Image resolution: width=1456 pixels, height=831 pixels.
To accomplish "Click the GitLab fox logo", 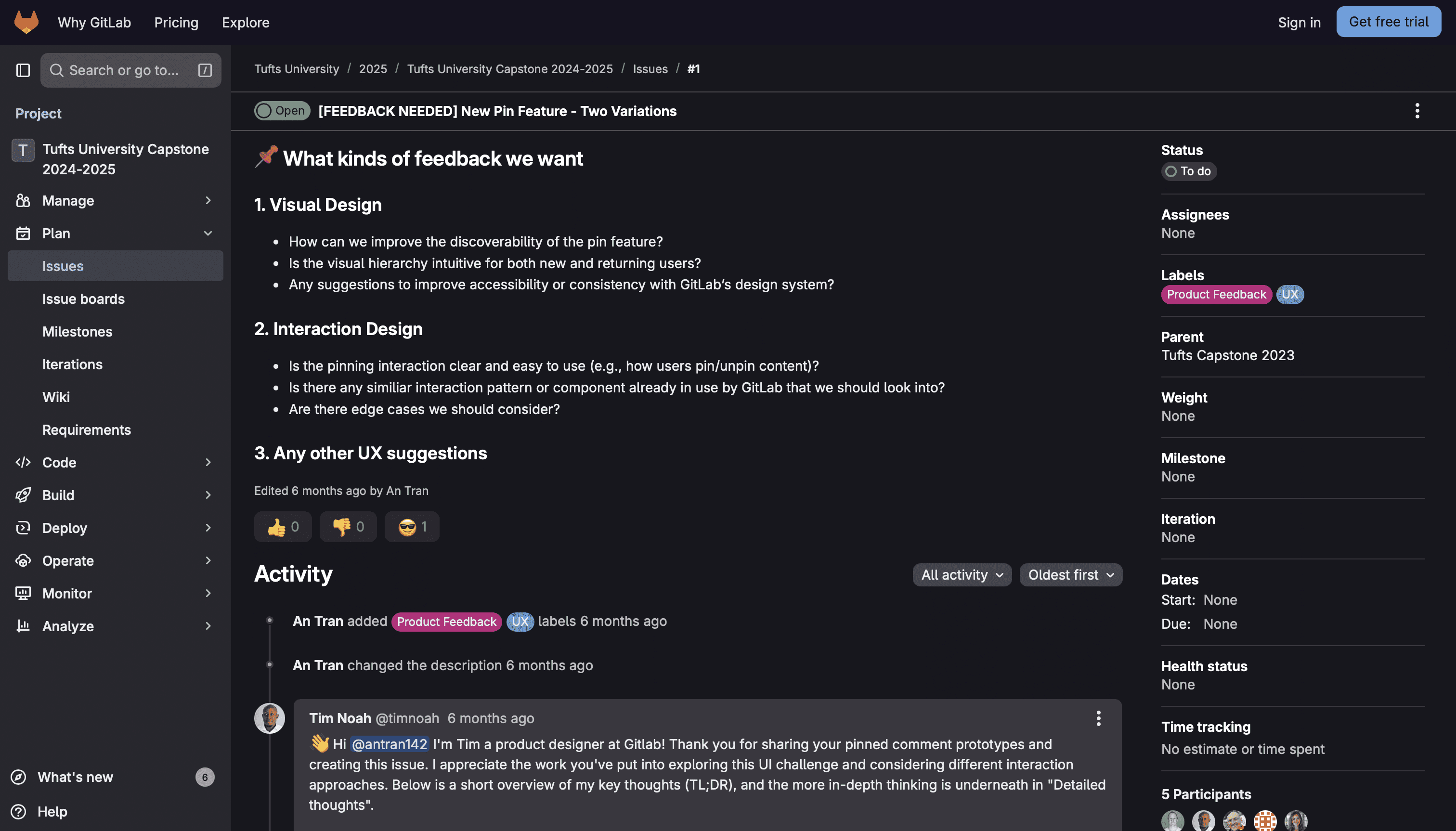I will (26, 22).
